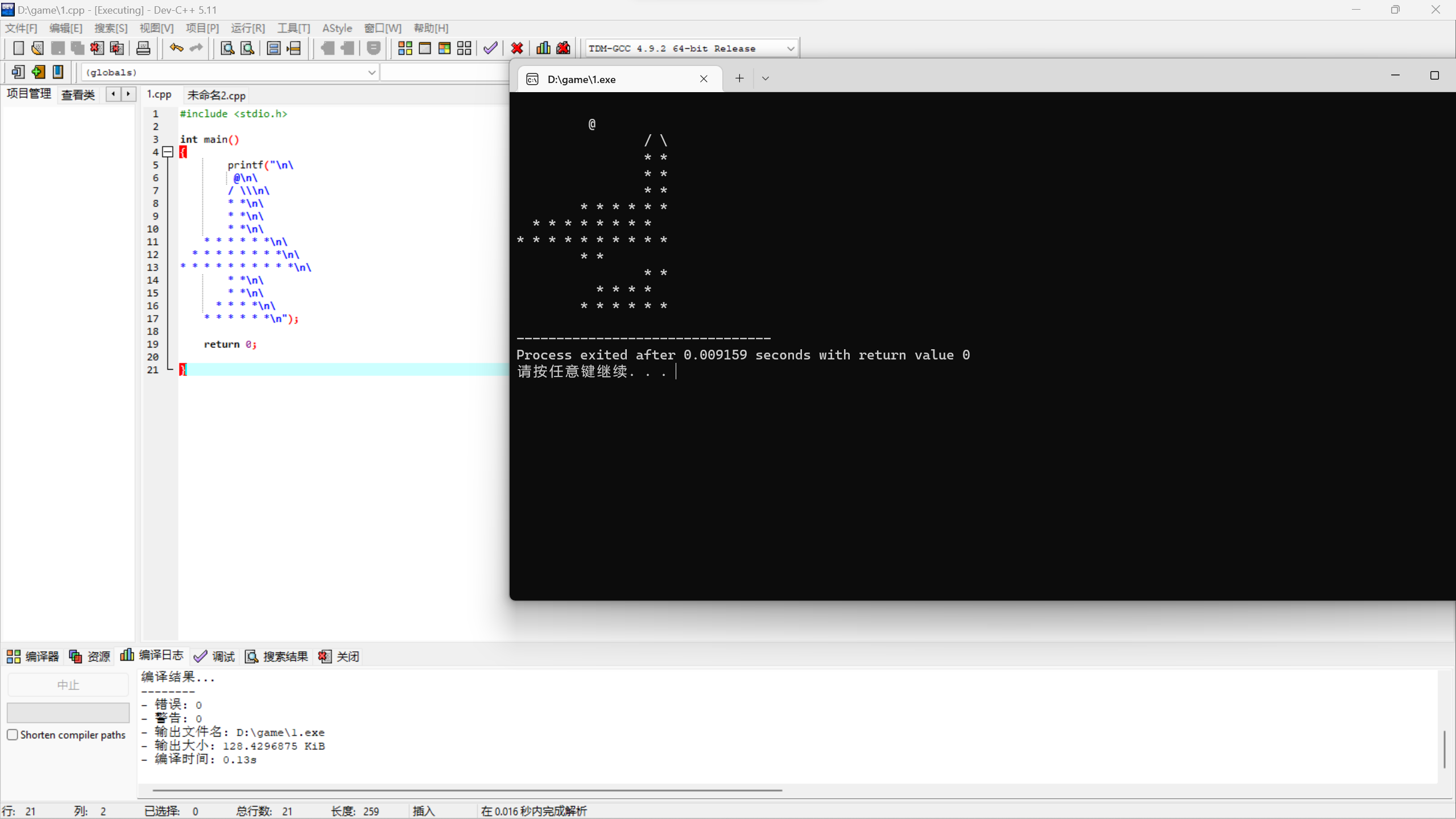Screen dimensions: 1456x819
Task: Click the compile progress bar under 中止
Action: pyautogui.click(x=68, y=713)
